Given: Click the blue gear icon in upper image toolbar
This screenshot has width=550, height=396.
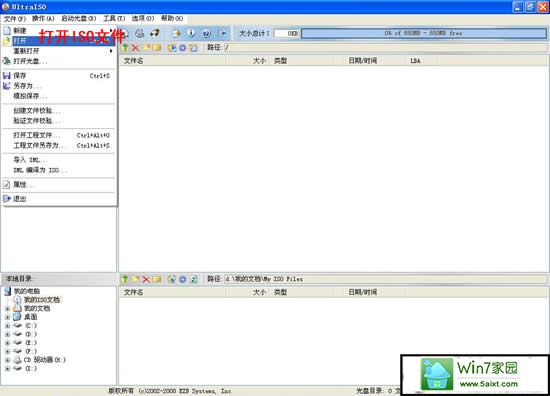Looking at the screenshot, I should point(182,48).
